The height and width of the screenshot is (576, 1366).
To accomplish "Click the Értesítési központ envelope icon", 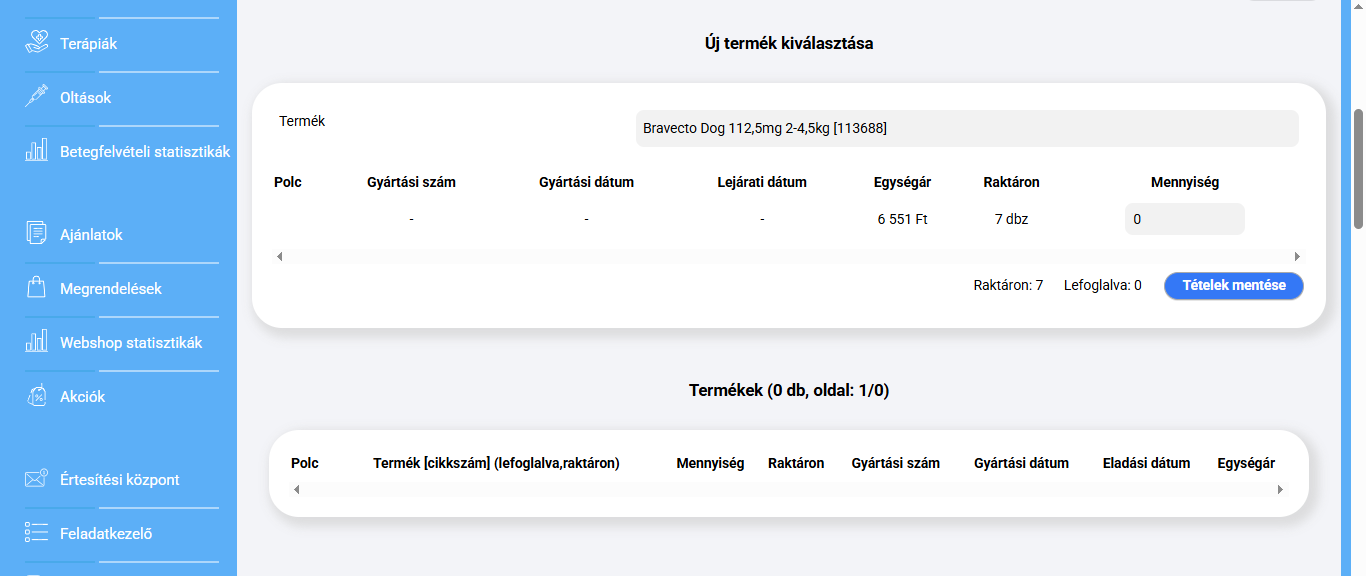I will (x=37, y=479).
